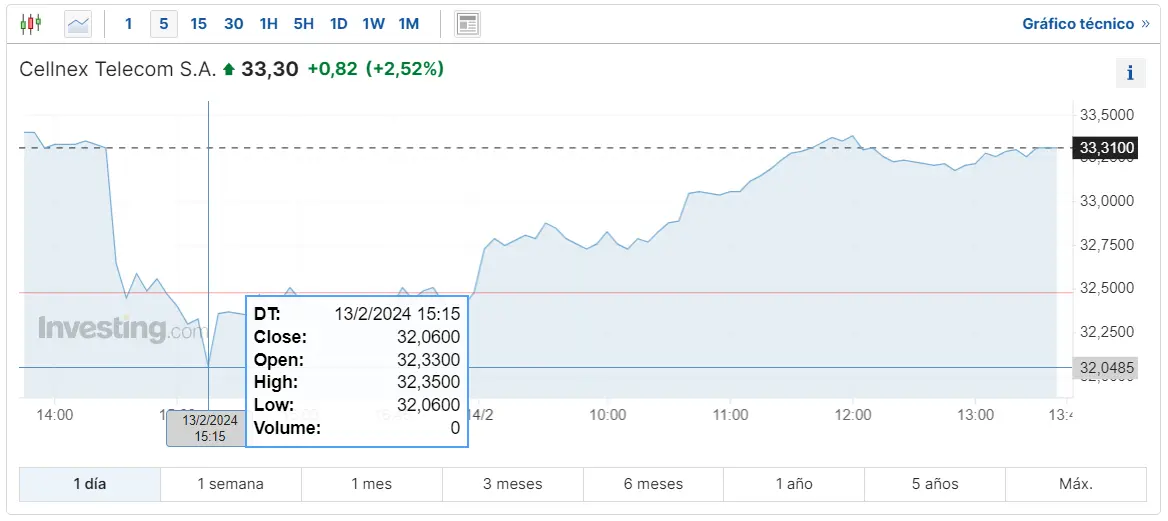Select the 3 meses range tab
1168x521 pixels.
click(512, 484)
